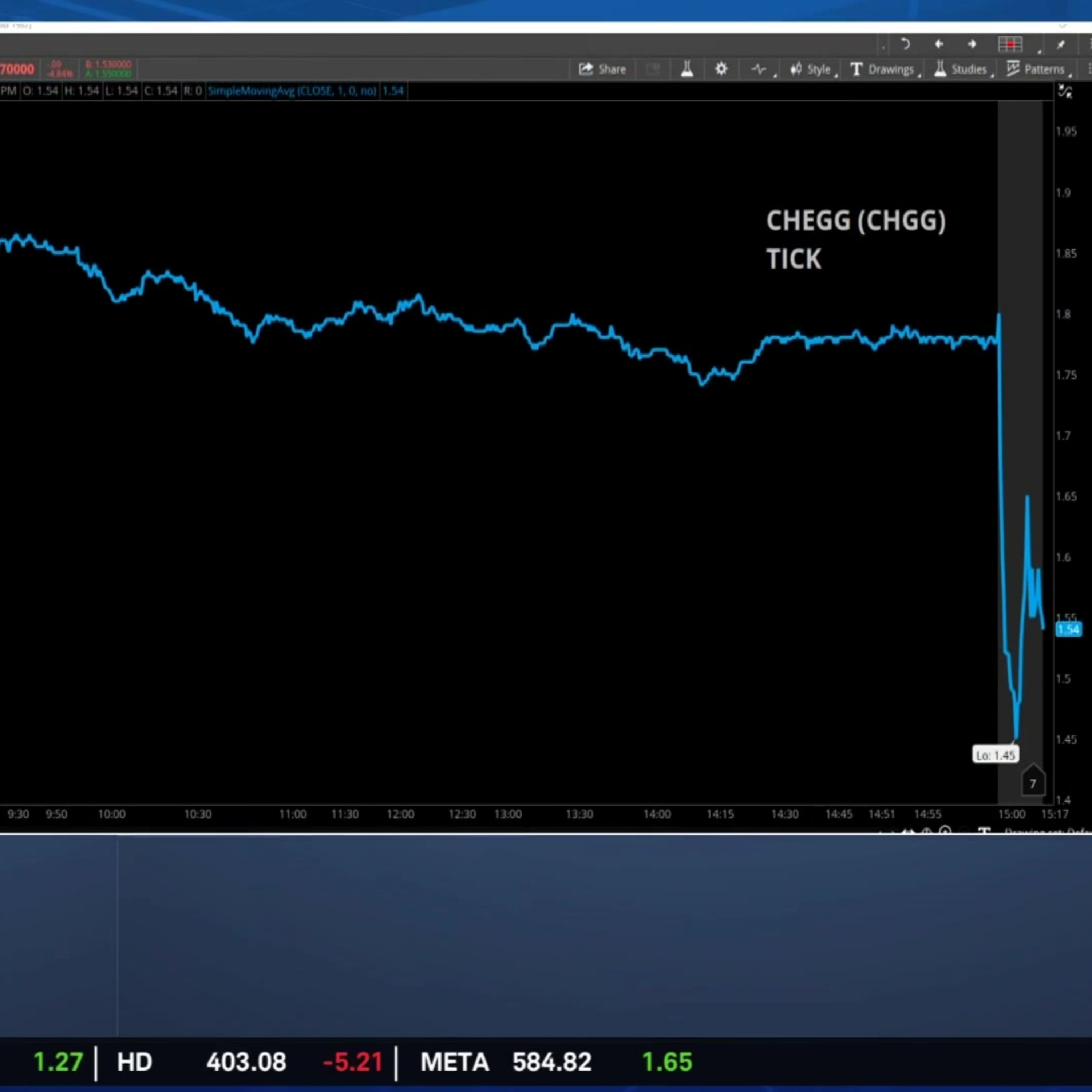
Task: Click the HD ticker in bottom crawl
Action: 135,1062
